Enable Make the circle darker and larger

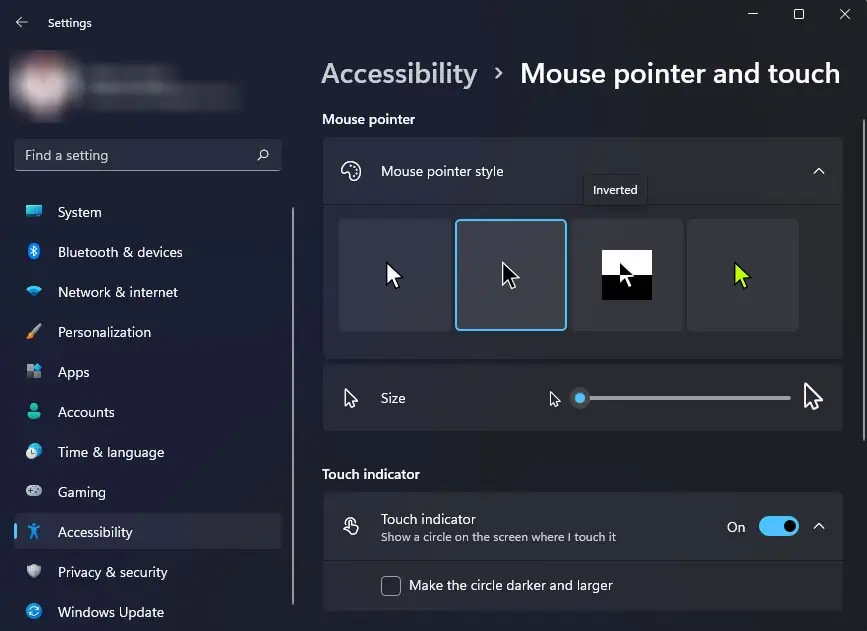click(390, 587)
